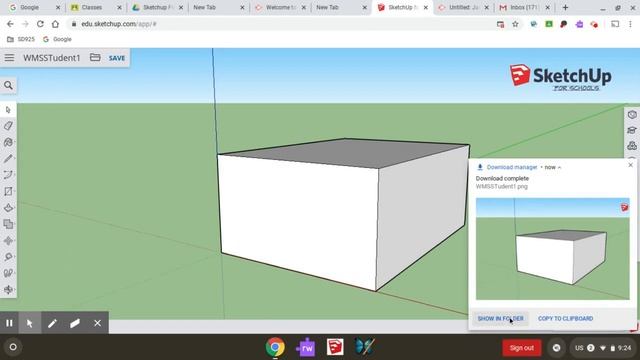Open the Search SketchUp magnifier tool
The image size is (640, 360).
point(8,85)
